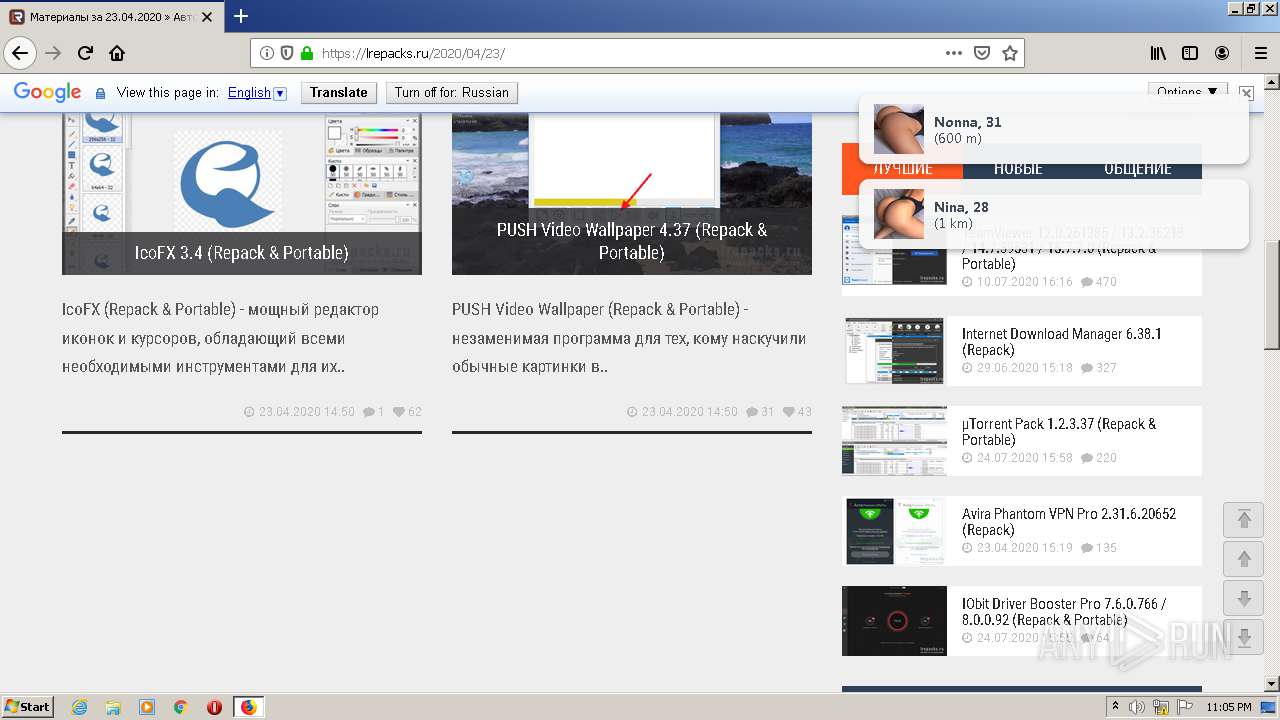Reload the current page

click(x=85, y=53)
